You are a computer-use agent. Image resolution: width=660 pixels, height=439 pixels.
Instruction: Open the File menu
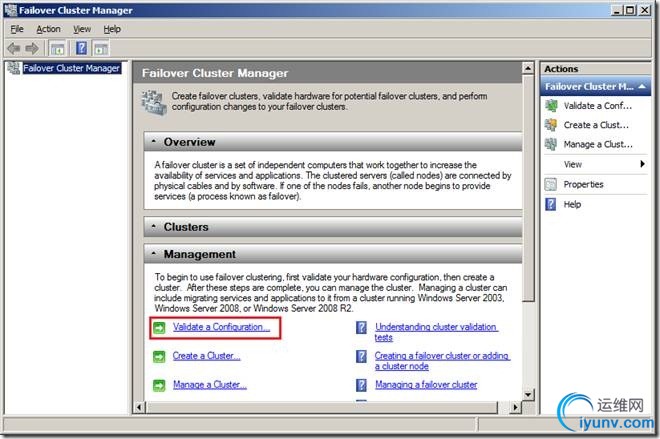click(17, 29)
